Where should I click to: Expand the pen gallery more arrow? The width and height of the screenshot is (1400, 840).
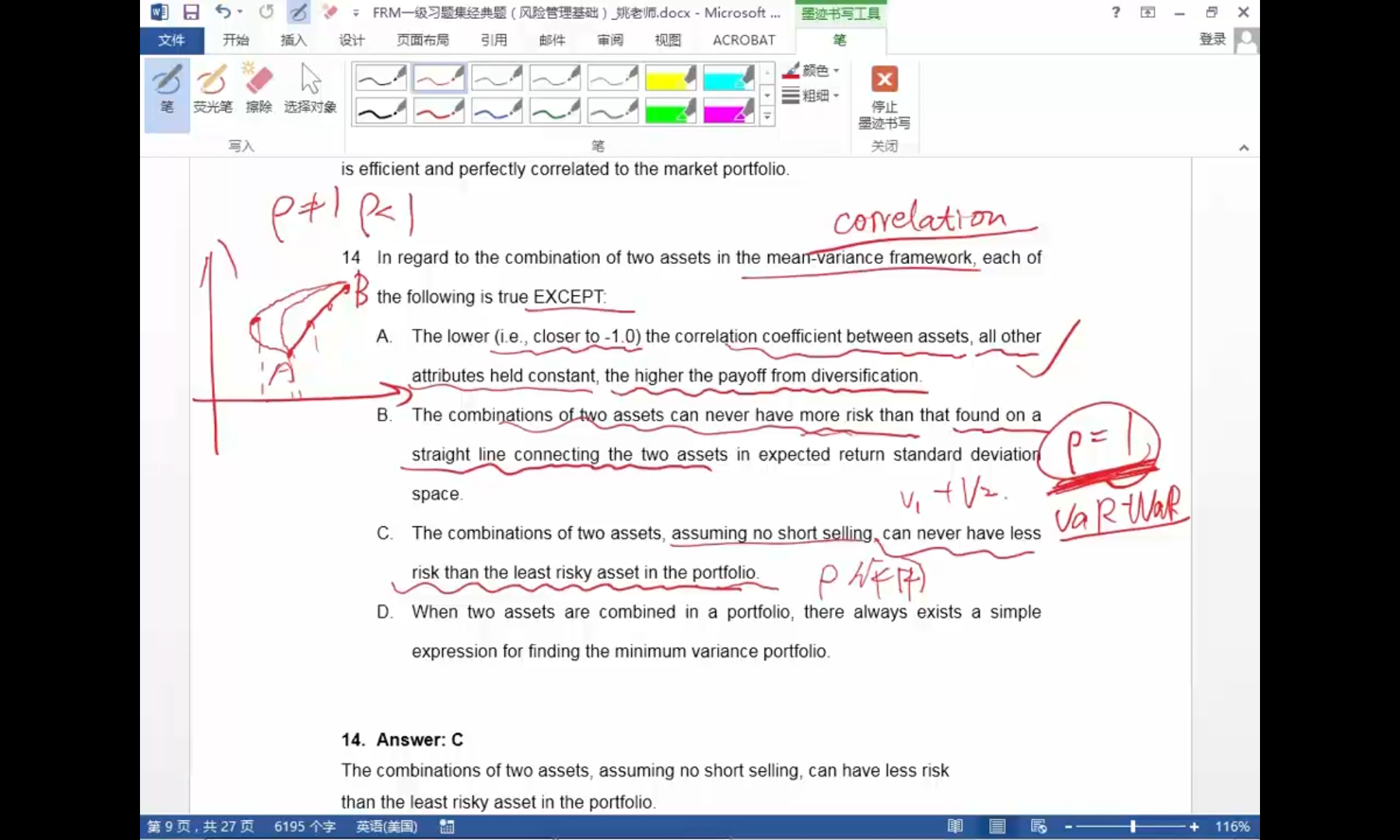(x=767, y=117)
